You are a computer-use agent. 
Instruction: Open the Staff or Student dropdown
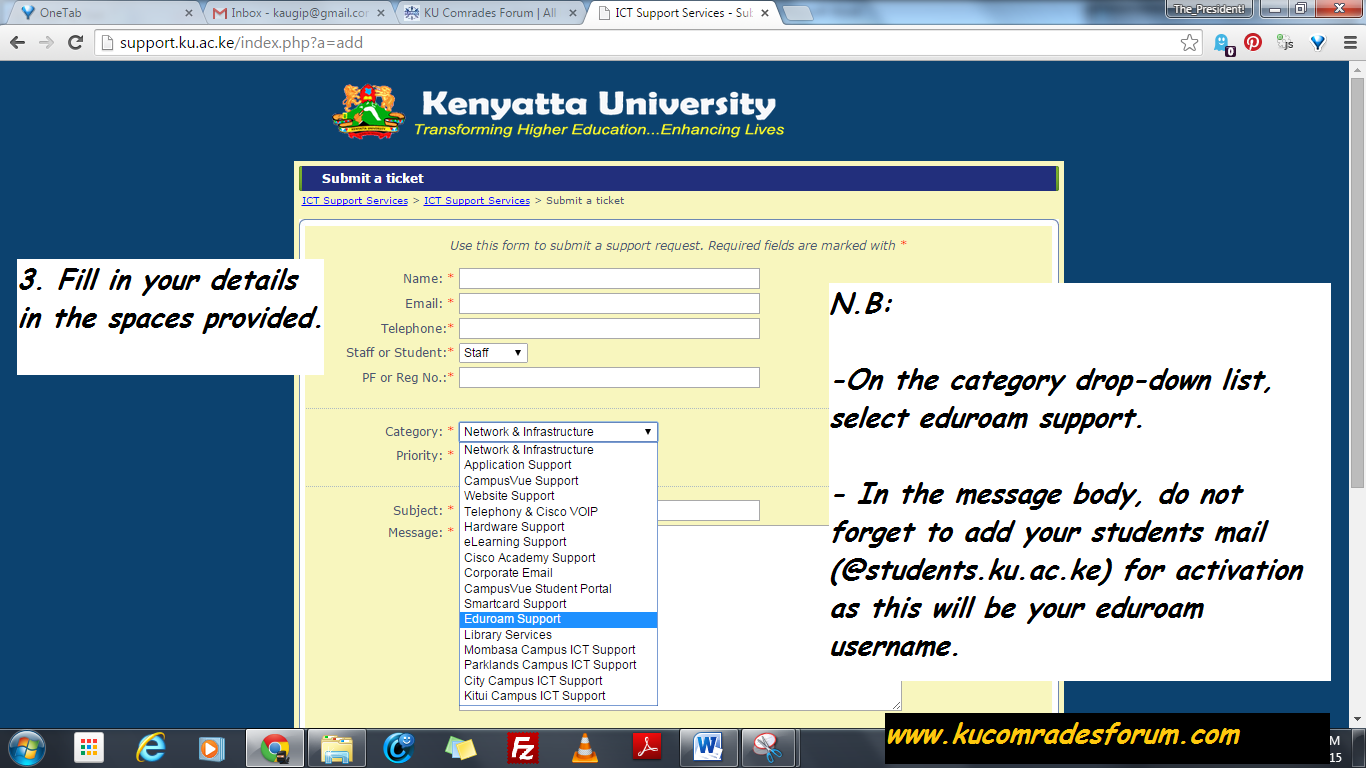493,353
